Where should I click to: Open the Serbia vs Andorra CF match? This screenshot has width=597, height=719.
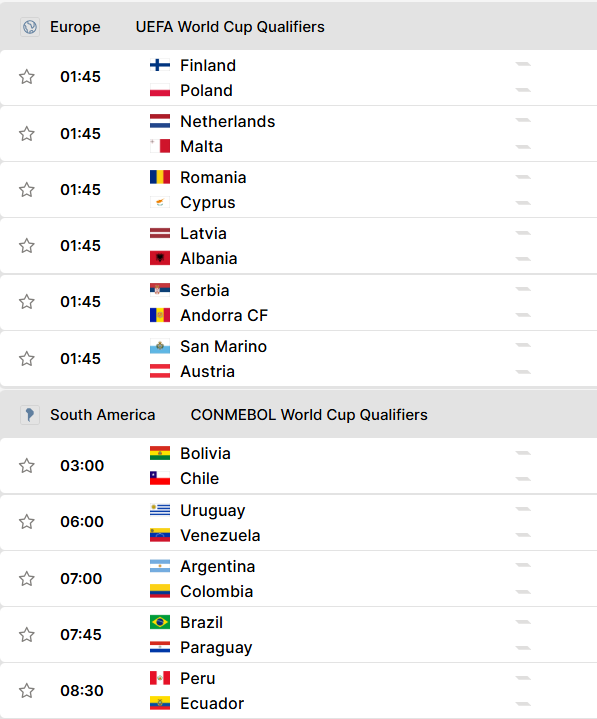tap(298, 303)
